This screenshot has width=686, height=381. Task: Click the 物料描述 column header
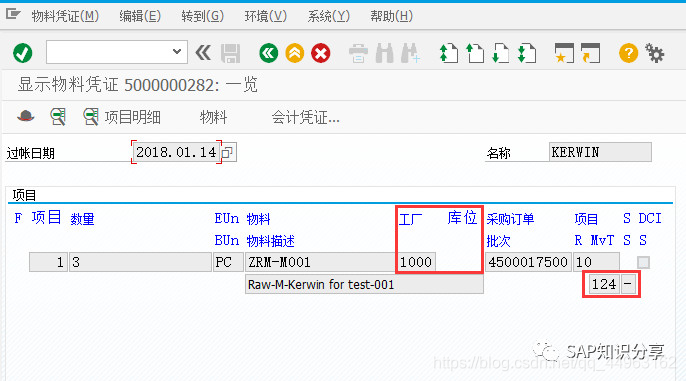pos(270,241)
